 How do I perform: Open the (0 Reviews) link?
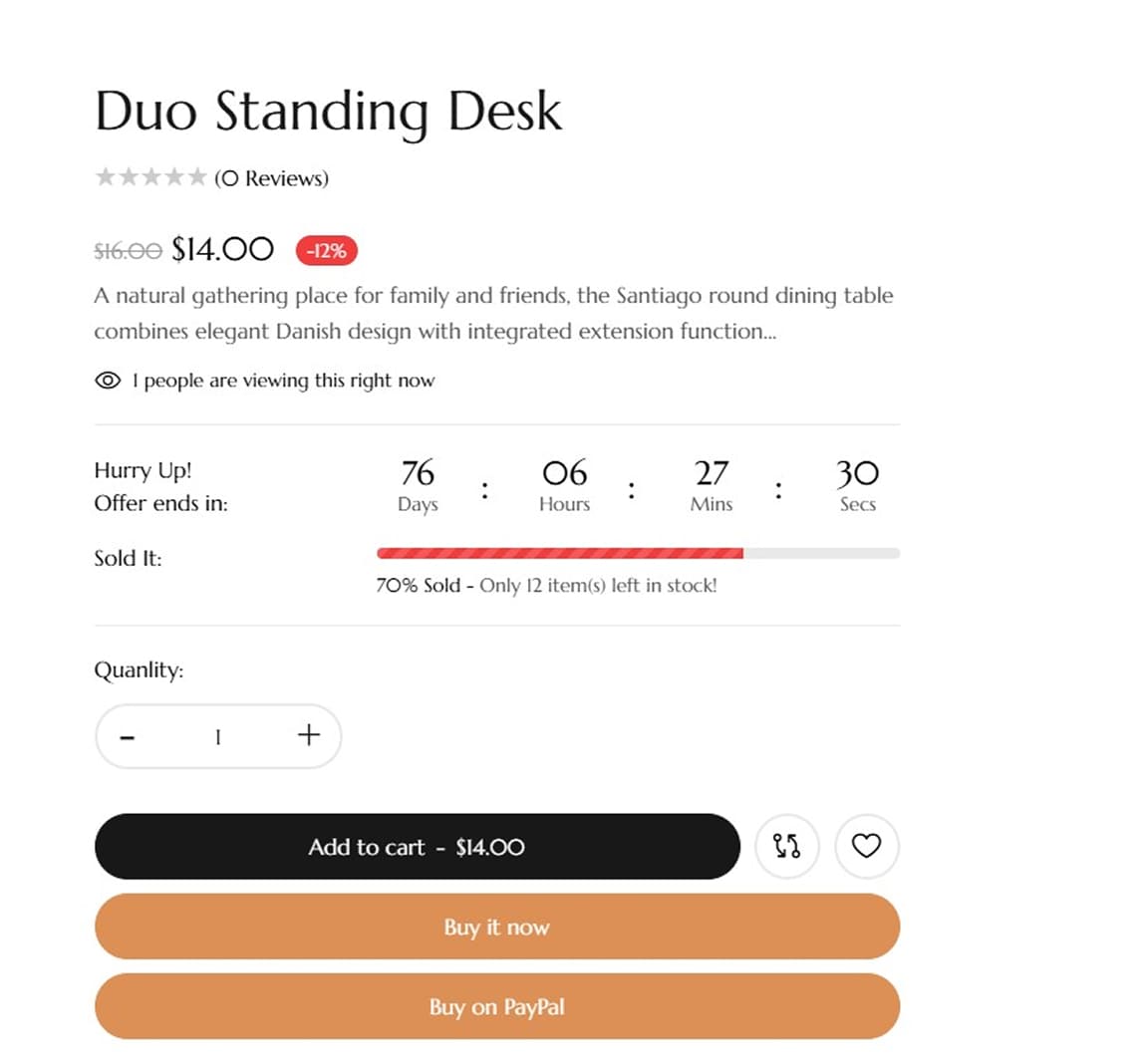pos(271,178)
